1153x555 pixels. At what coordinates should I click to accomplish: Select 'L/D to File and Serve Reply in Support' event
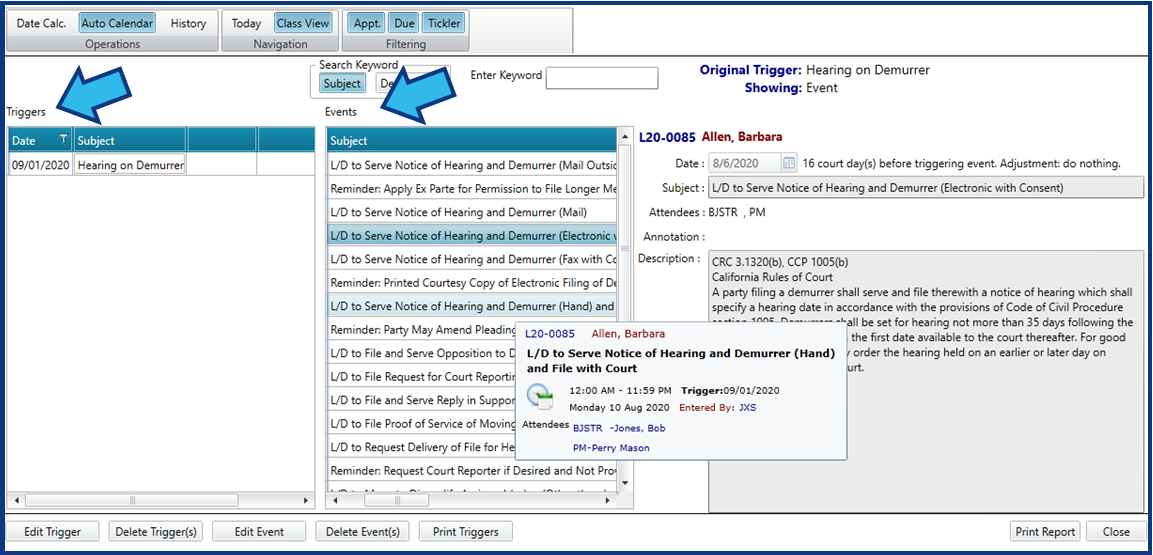point(422,400)
